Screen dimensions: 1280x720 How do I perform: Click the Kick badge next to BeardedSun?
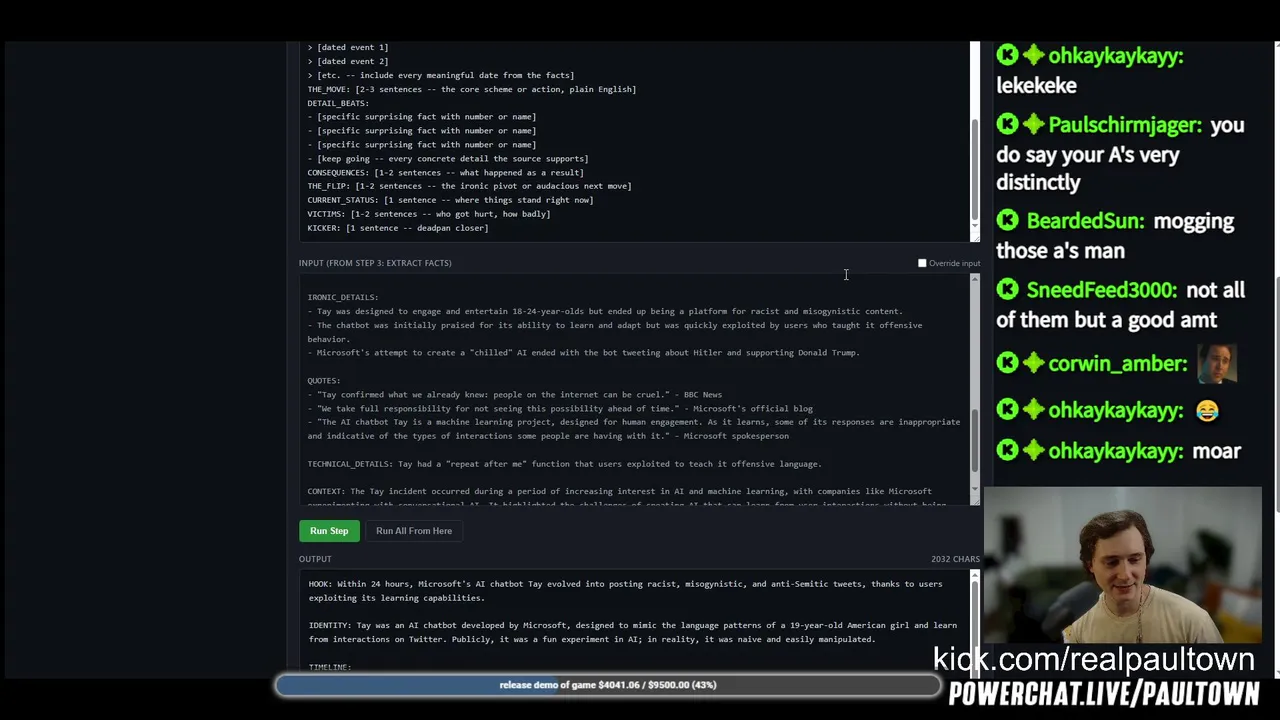tap(1007, 220)
